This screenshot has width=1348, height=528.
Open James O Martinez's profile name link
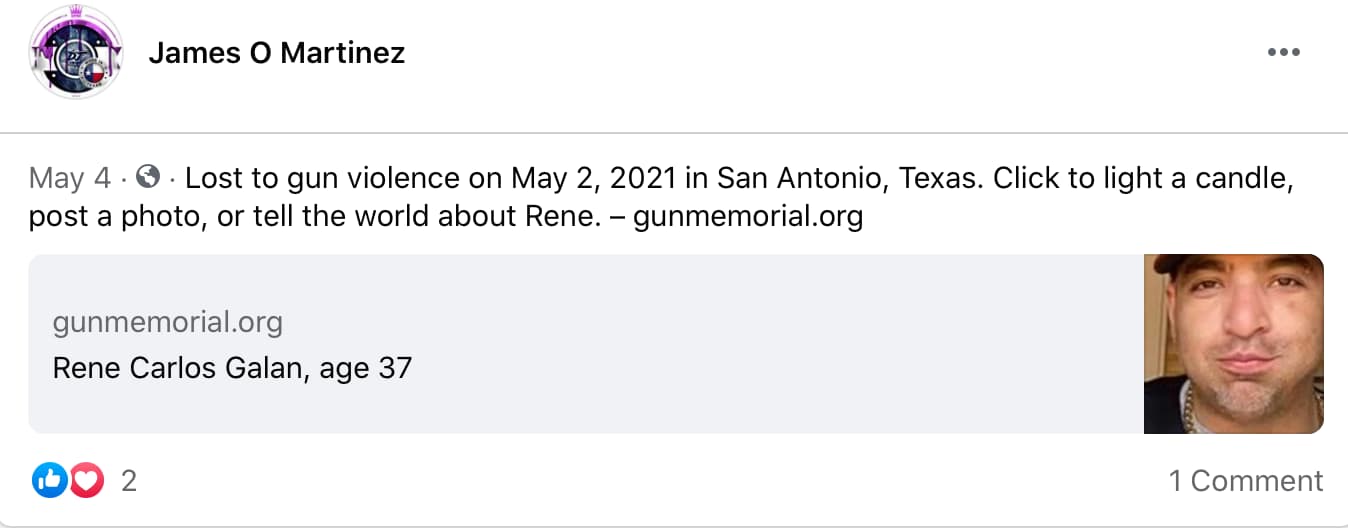click(276, 53)
